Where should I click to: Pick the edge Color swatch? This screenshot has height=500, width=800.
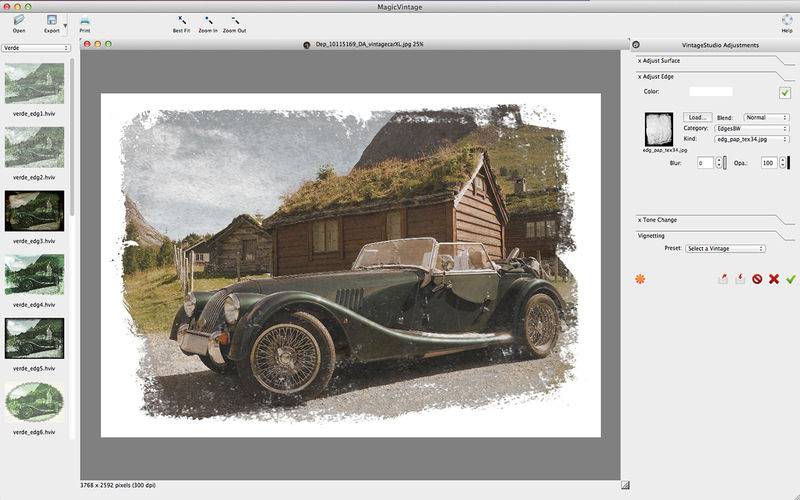(711, 91)
